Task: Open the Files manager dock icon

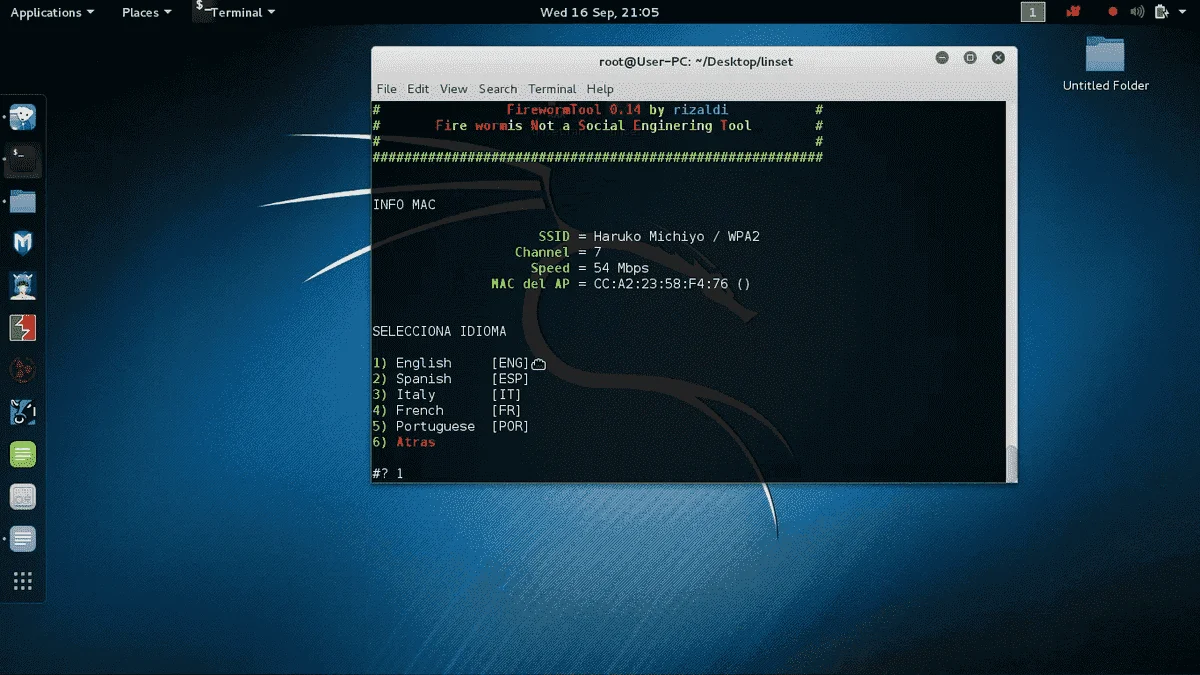Action: (23, 201)
